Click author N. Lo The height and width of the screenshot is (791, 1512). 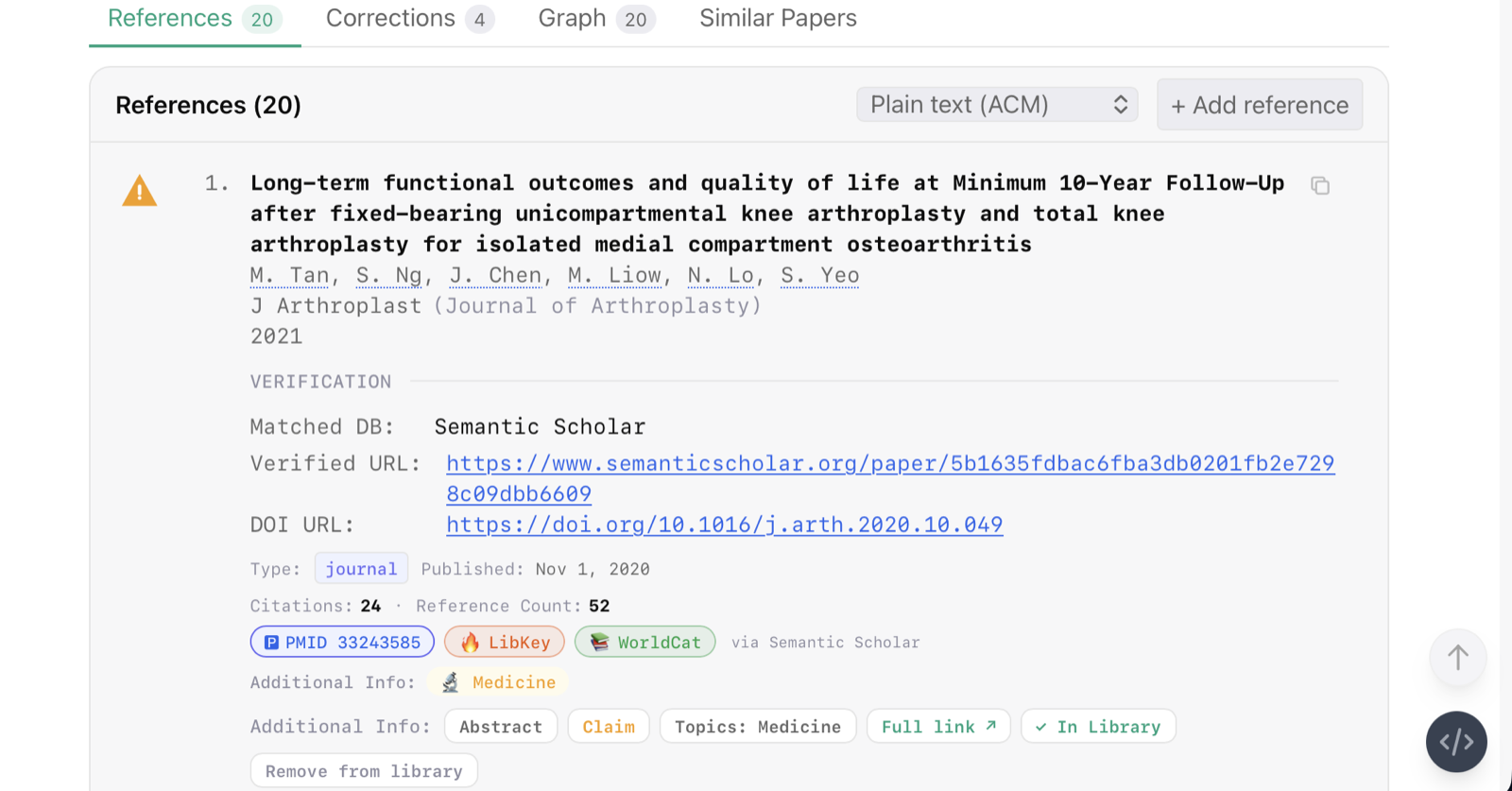[721, 275]
